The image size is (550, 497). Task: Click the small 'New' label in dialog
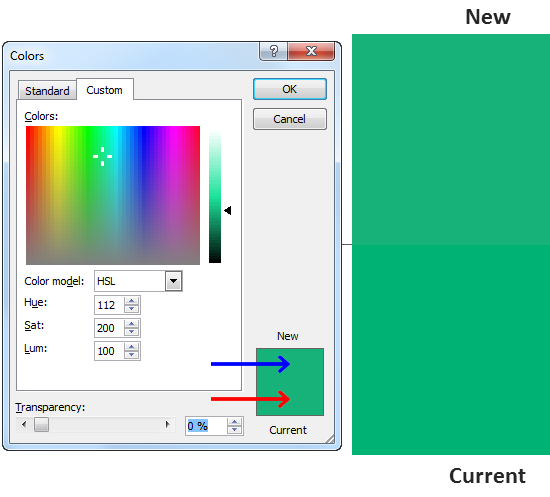(288, 336)
